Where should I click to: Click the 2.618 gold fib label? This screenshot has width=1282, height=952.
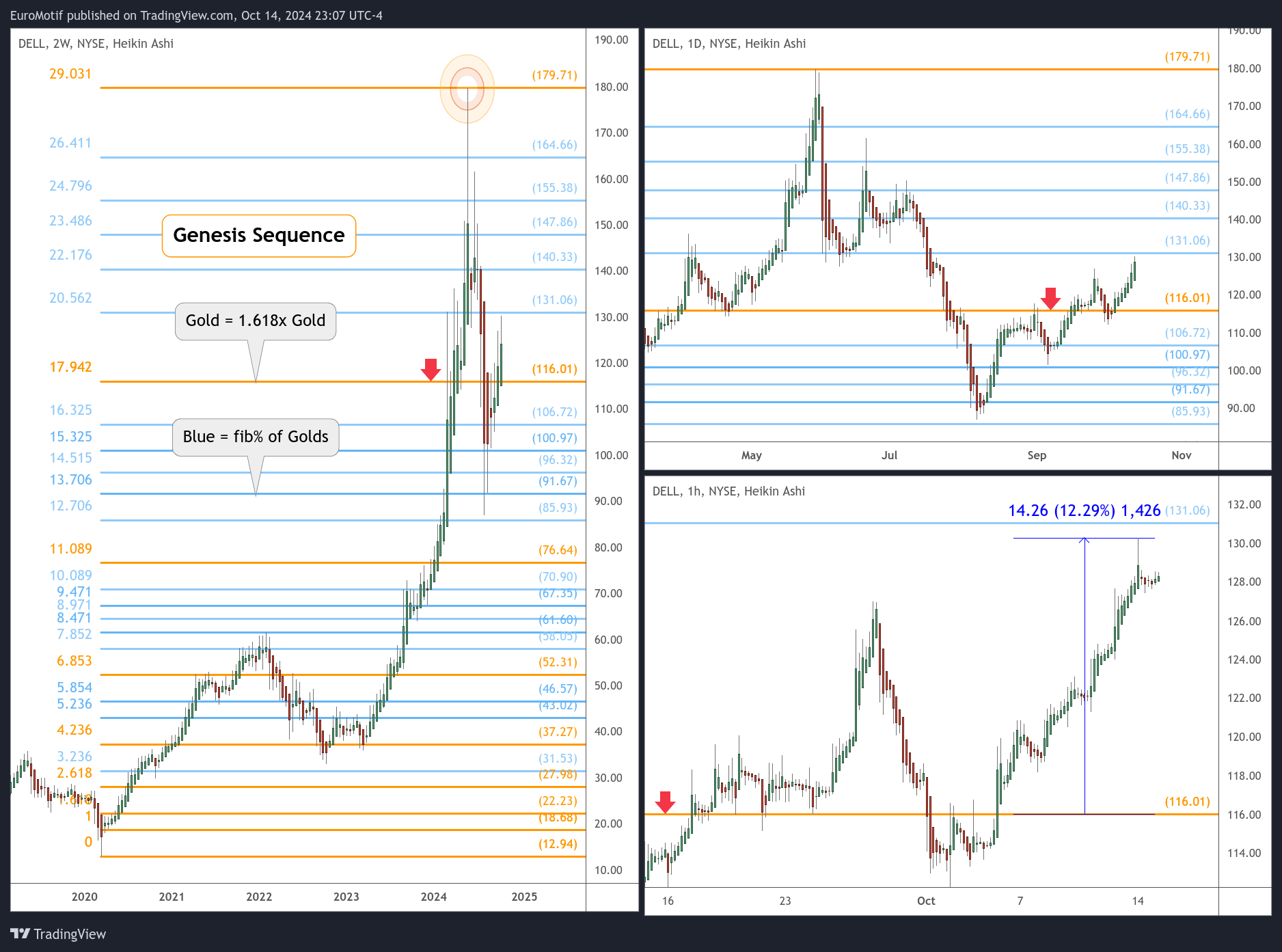point(74,773)
